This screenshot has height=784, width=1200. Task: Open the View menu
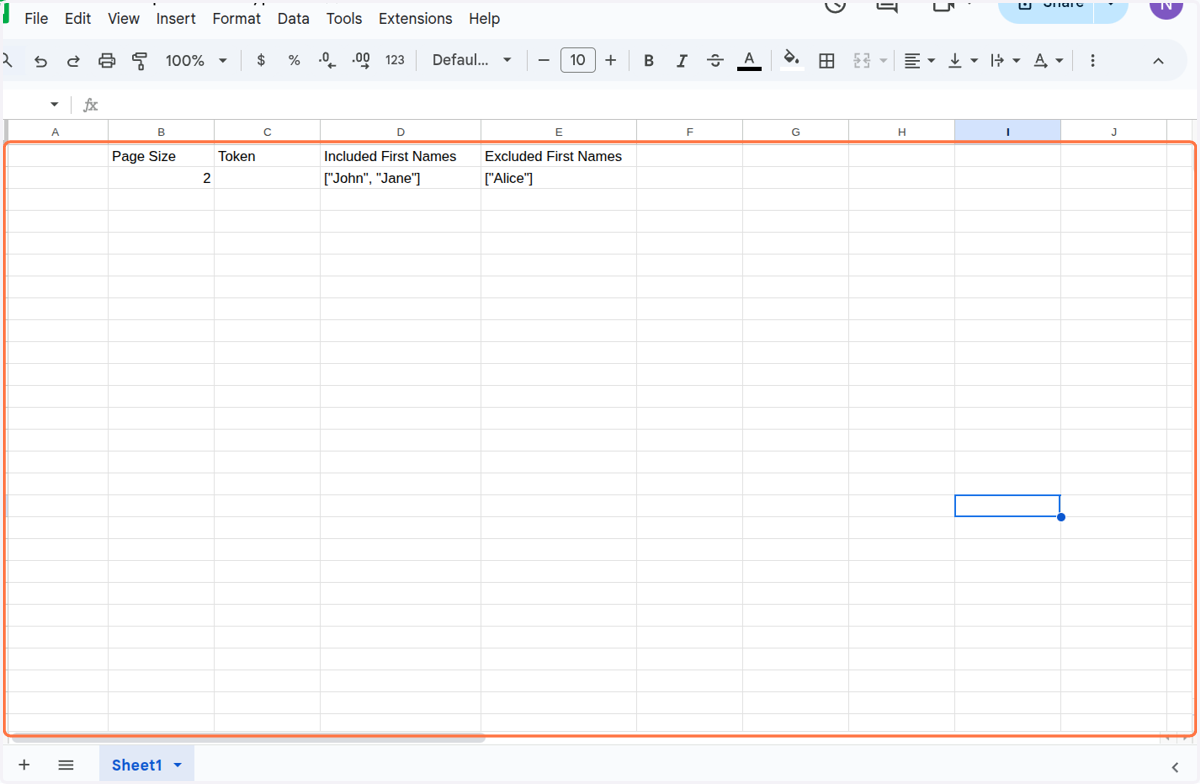(124, 18)
